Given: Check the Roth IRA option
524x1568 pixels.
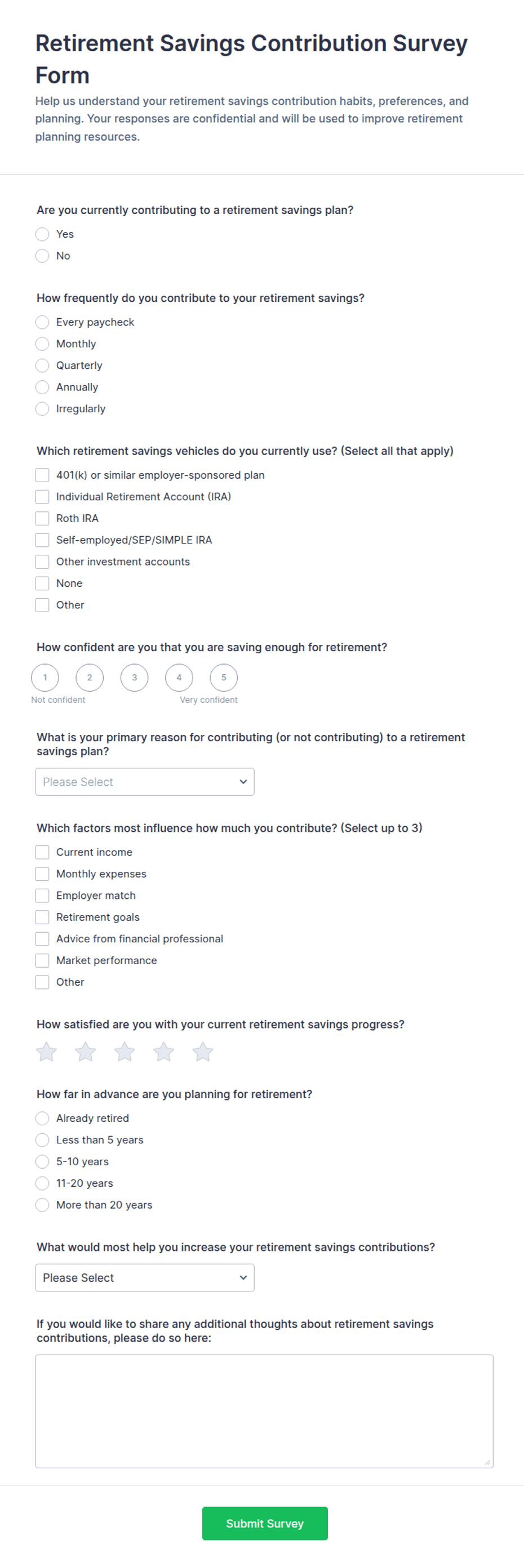Looking at the screenshot, I should pyautogui.click(x=42, y=518).
